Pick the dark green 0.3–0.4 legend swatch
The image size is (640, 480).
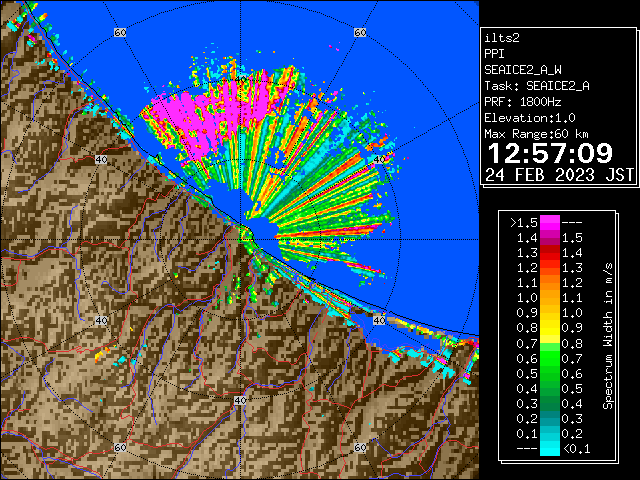[550, 404]
